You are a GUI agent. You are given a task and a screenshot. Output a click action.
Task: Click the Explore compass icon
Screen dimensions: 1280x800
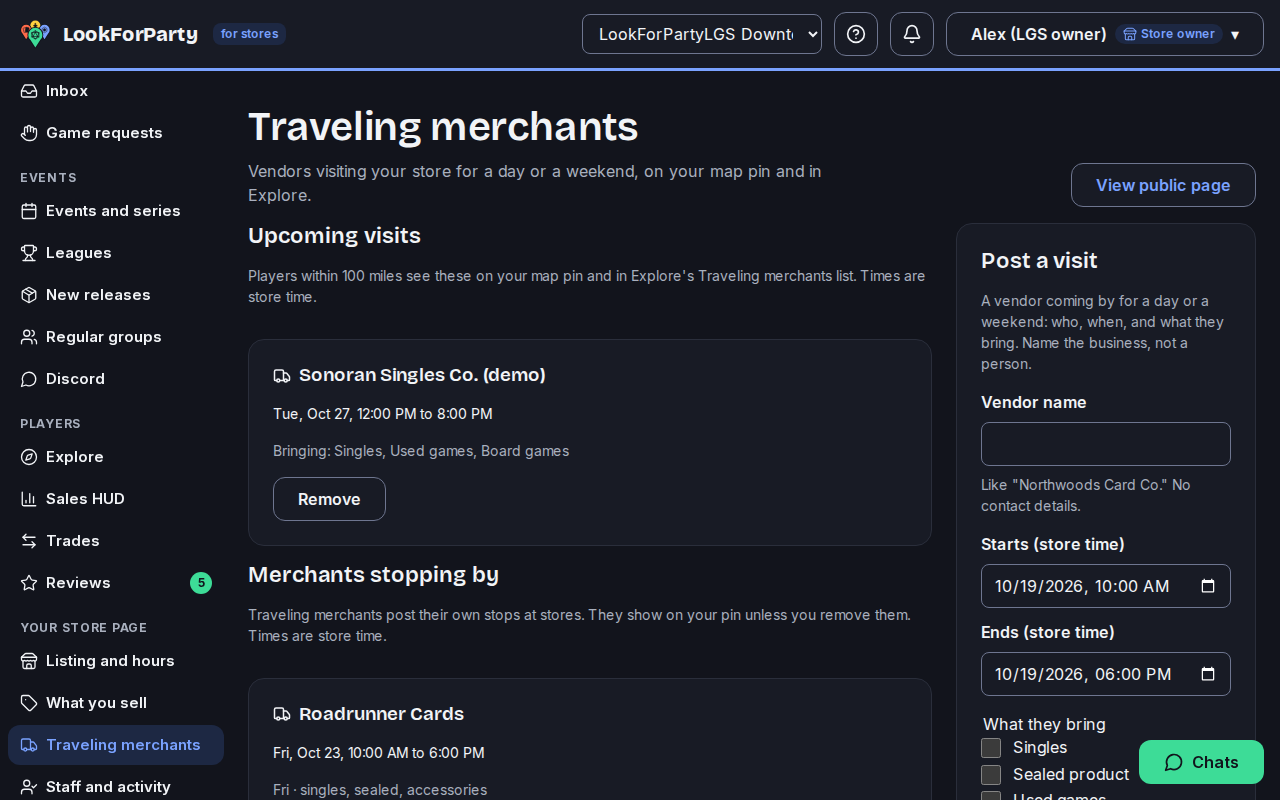click(29, 457)
